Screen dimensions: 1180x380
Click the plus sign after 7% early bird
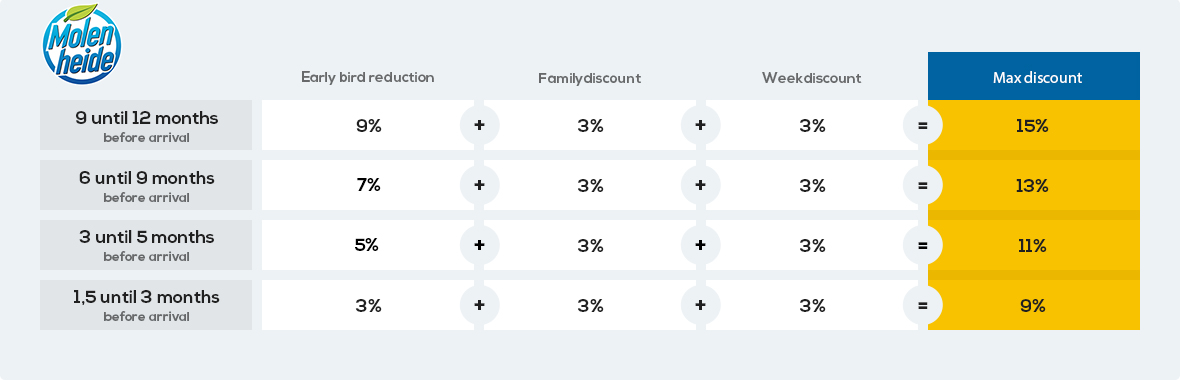pos(479,185)
